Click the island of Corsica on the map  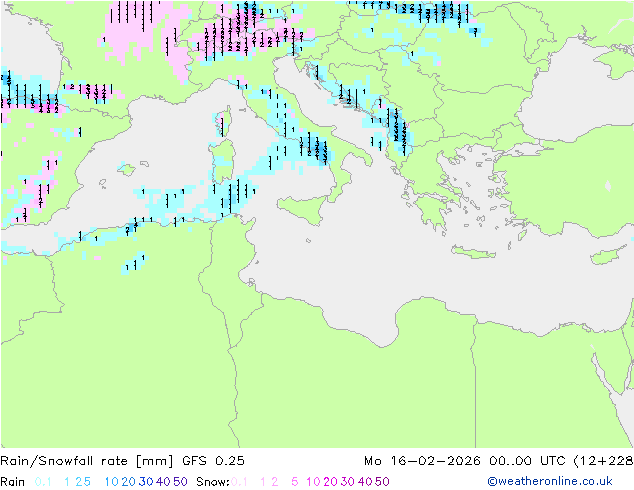[223, 121]
